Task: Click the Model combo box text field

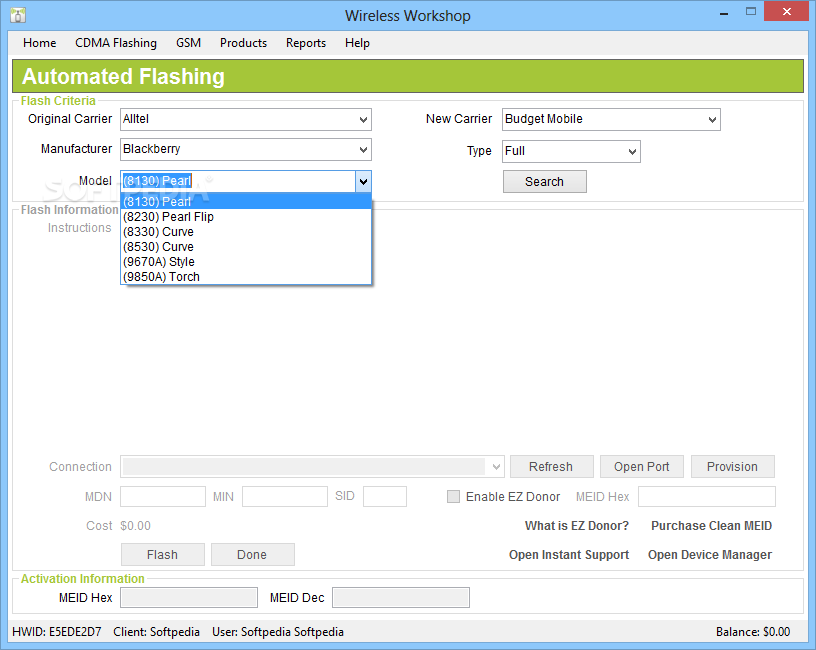Action: [x=238, y=182]
